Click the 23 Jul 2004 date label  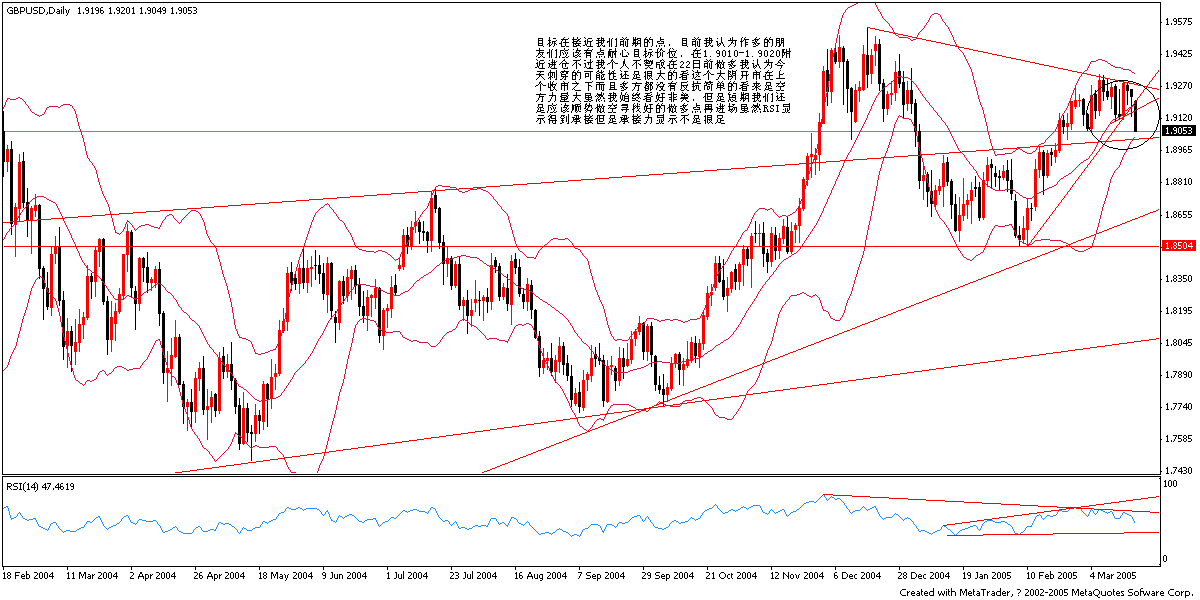coord(474,577)
